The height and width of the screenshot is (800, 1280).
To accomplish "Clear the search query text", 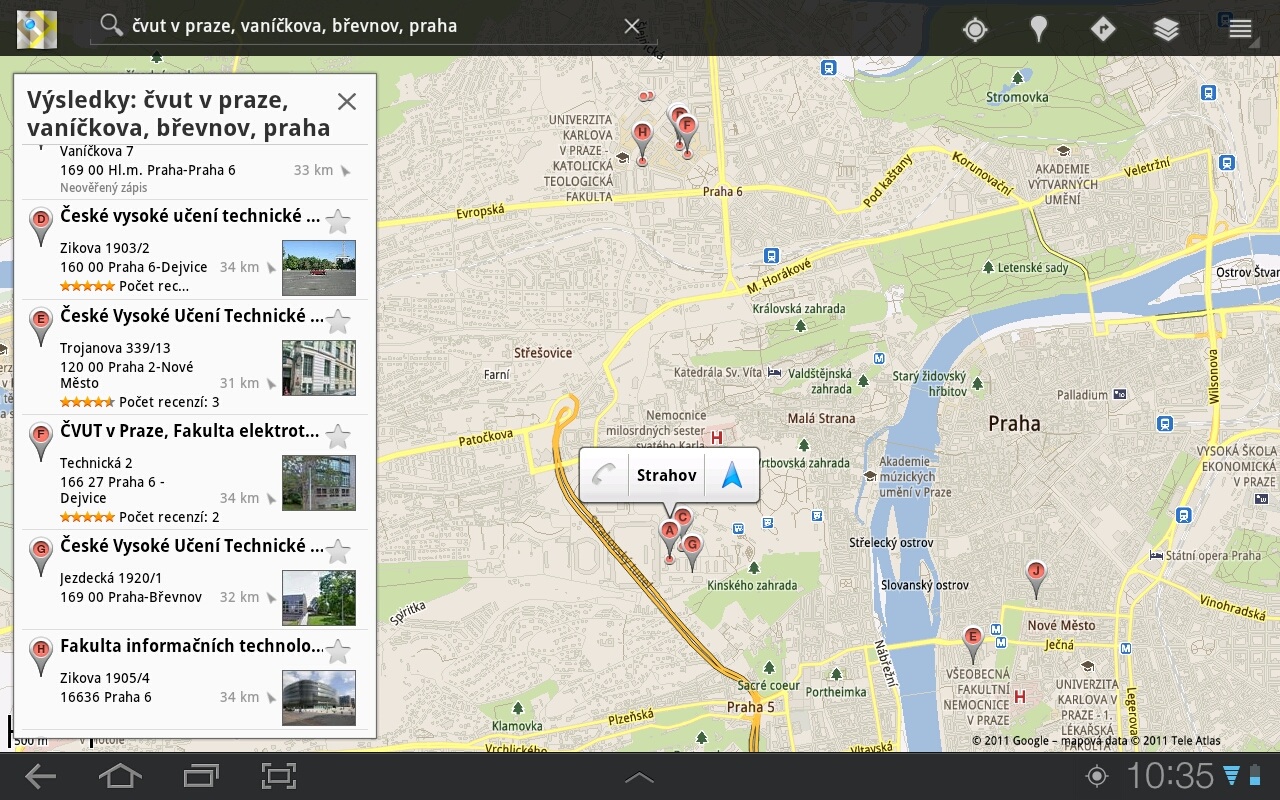I will (x=632, y=26).
